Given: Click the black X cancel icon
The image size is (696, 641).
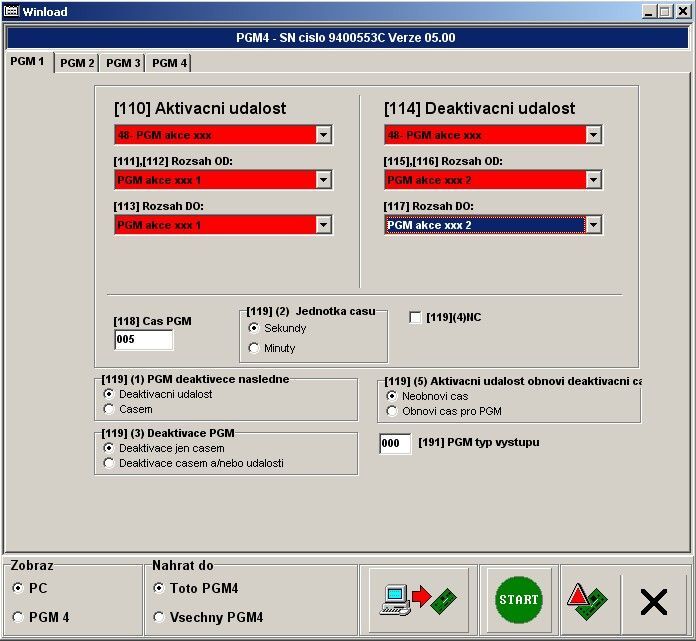Looking at the screenshot, I should click(x=653, y=600).
